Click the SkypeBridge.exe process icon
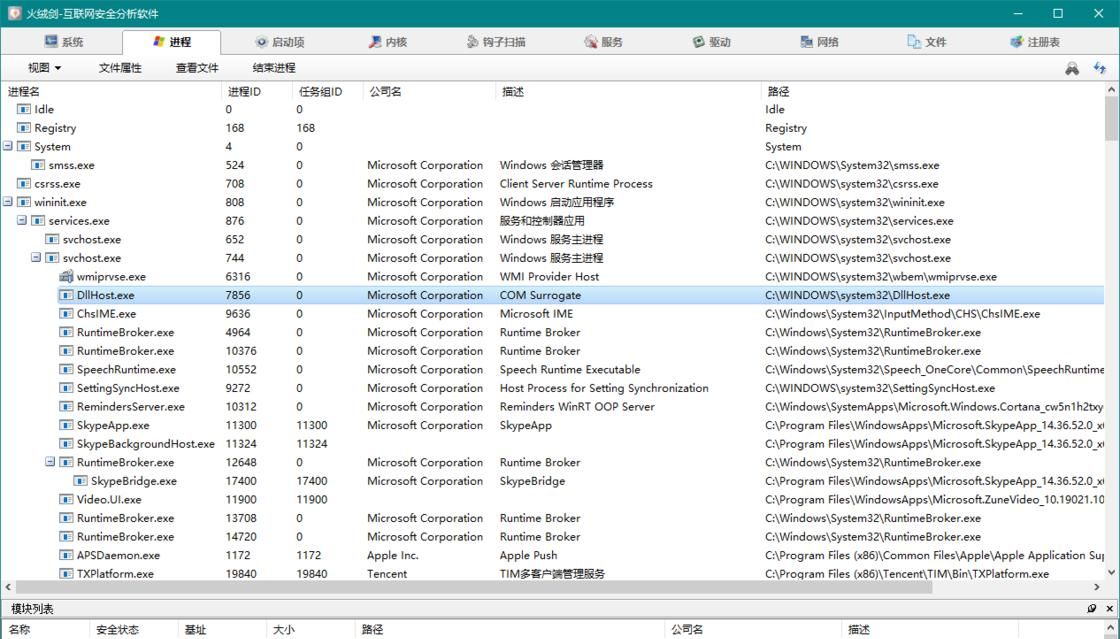The height and width of the screenshot is (639, 1120). (81, 480)
